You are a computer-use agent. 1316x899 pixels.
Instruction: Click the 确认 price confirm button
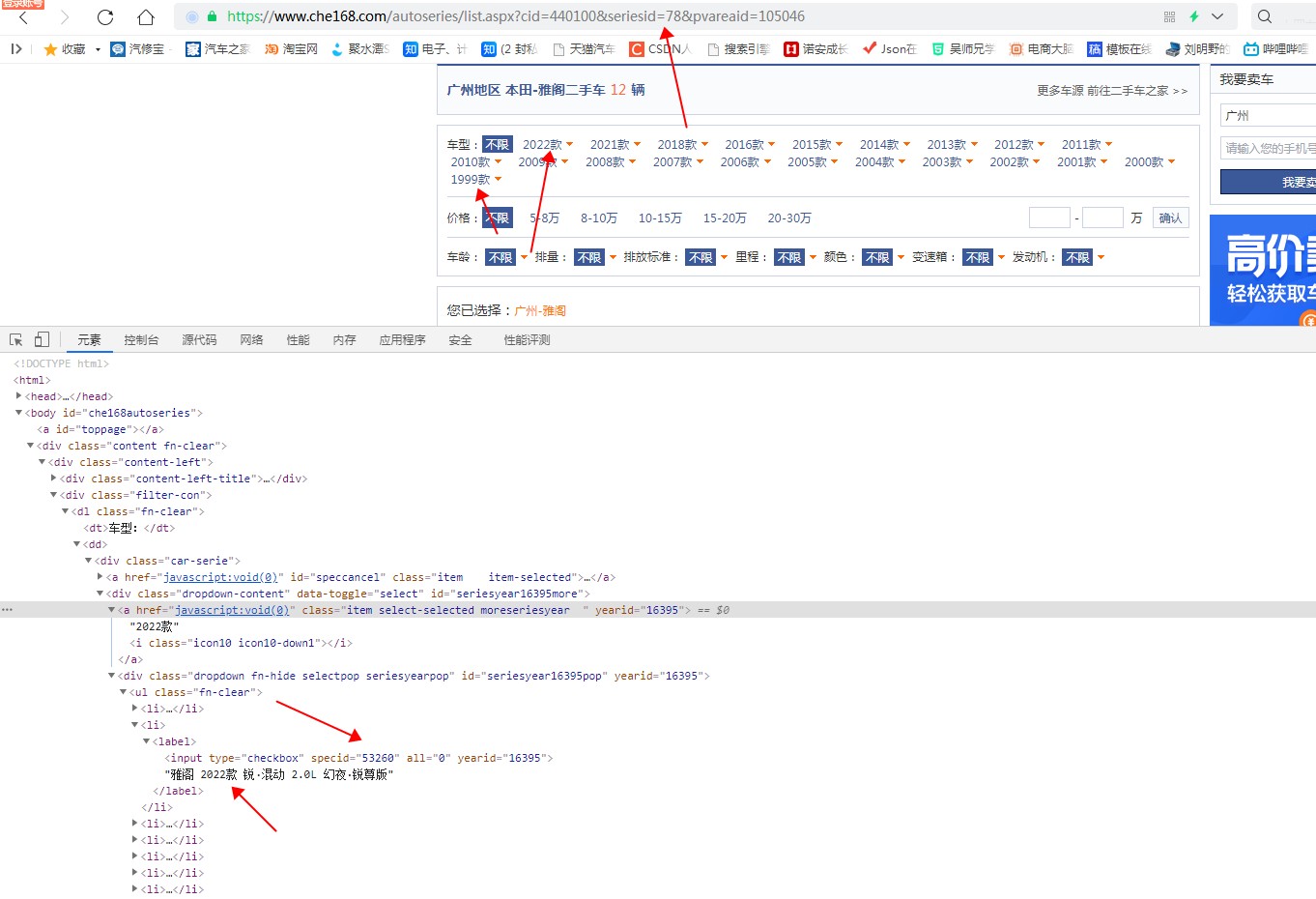click(x=1170, y=217)
